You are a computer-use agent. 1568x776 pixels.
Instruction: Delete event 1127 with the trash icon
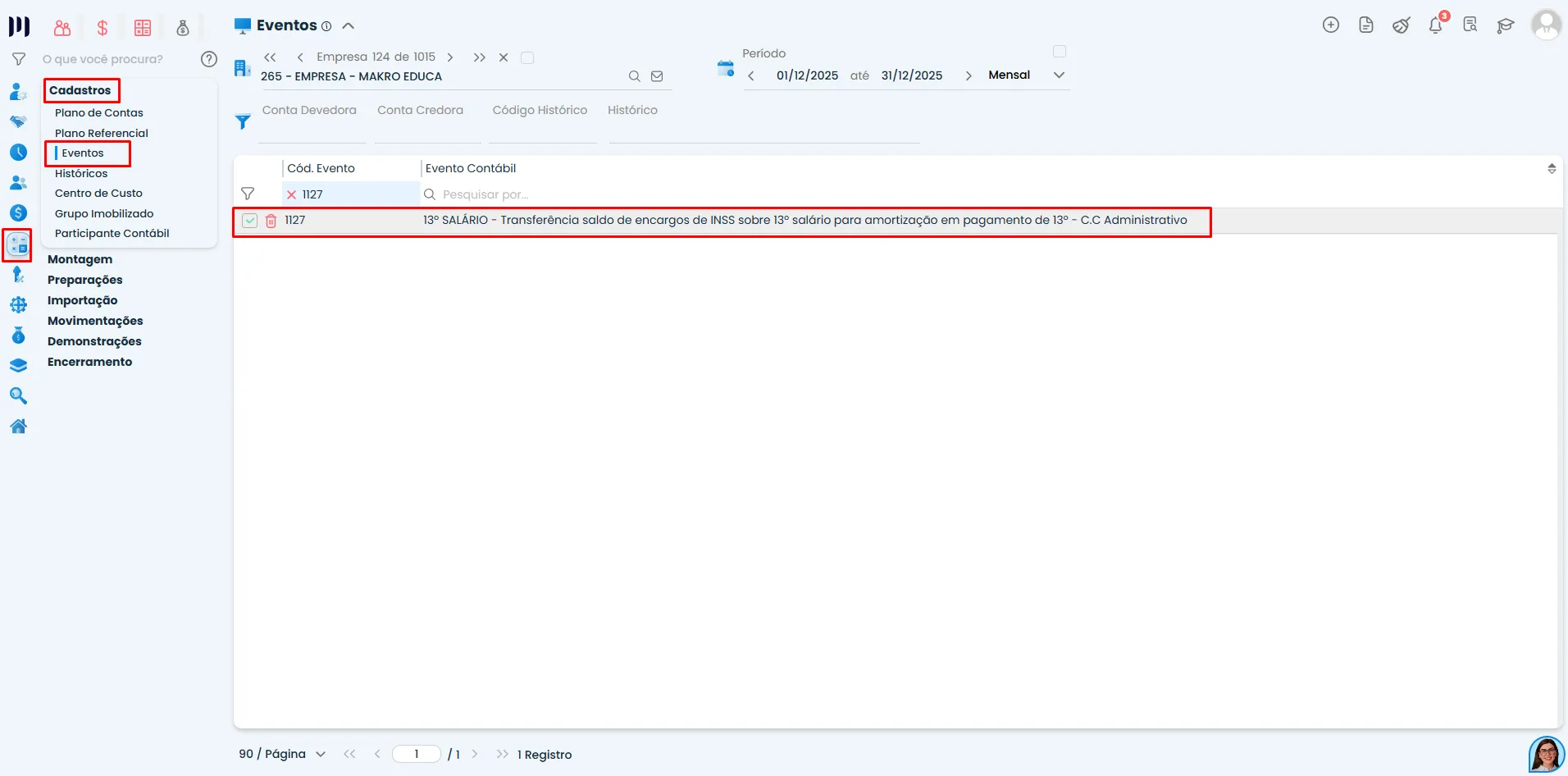coord(271,221)
